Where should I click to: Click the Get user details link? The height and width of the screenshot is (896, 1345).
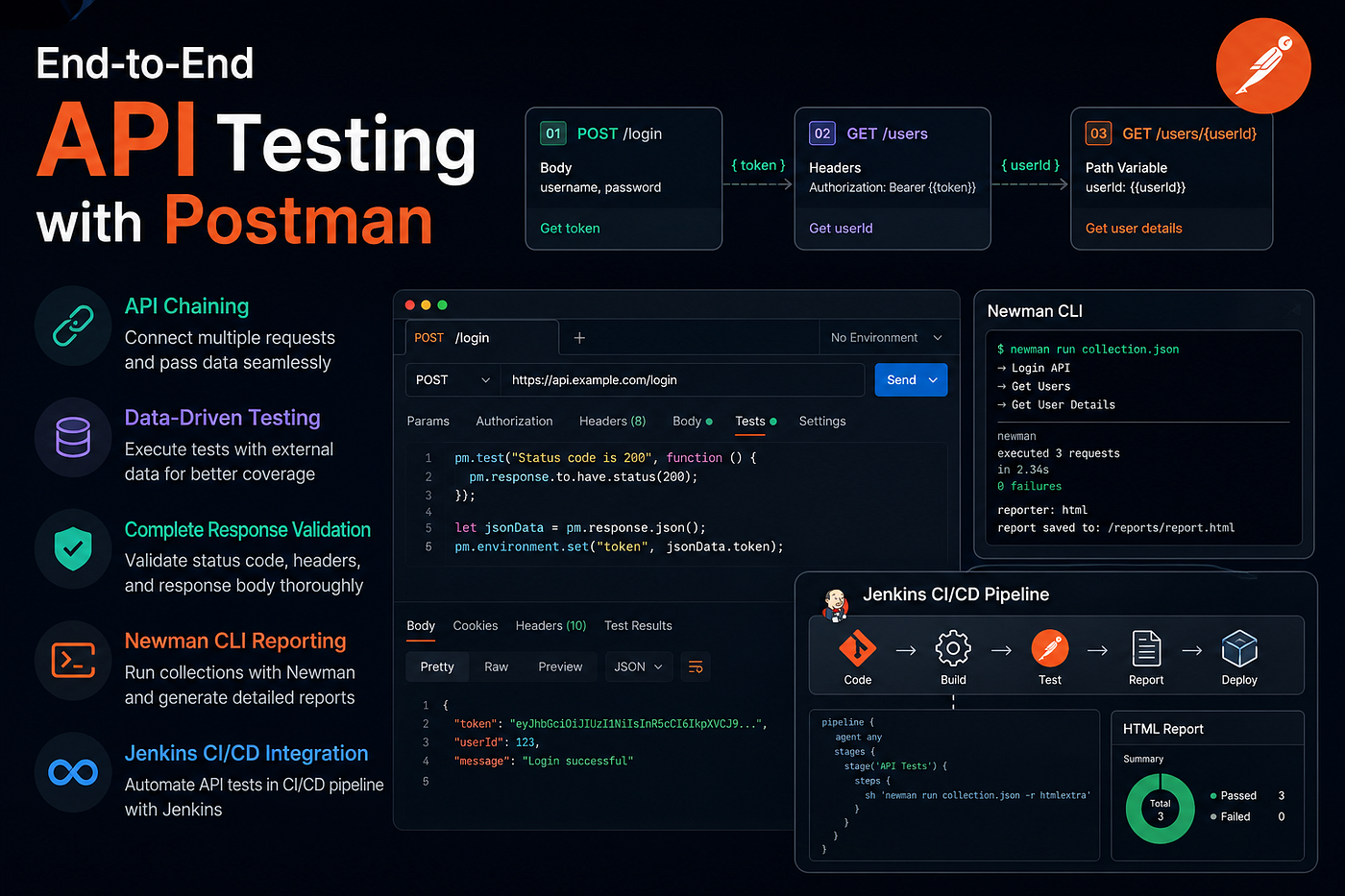coord(1134,228)
